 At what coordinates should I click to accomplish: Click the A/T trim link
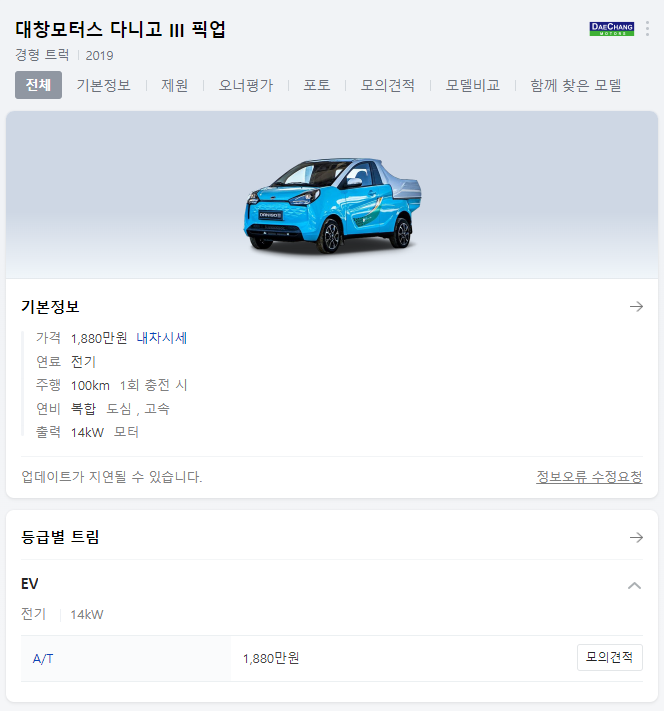(43, 658)
